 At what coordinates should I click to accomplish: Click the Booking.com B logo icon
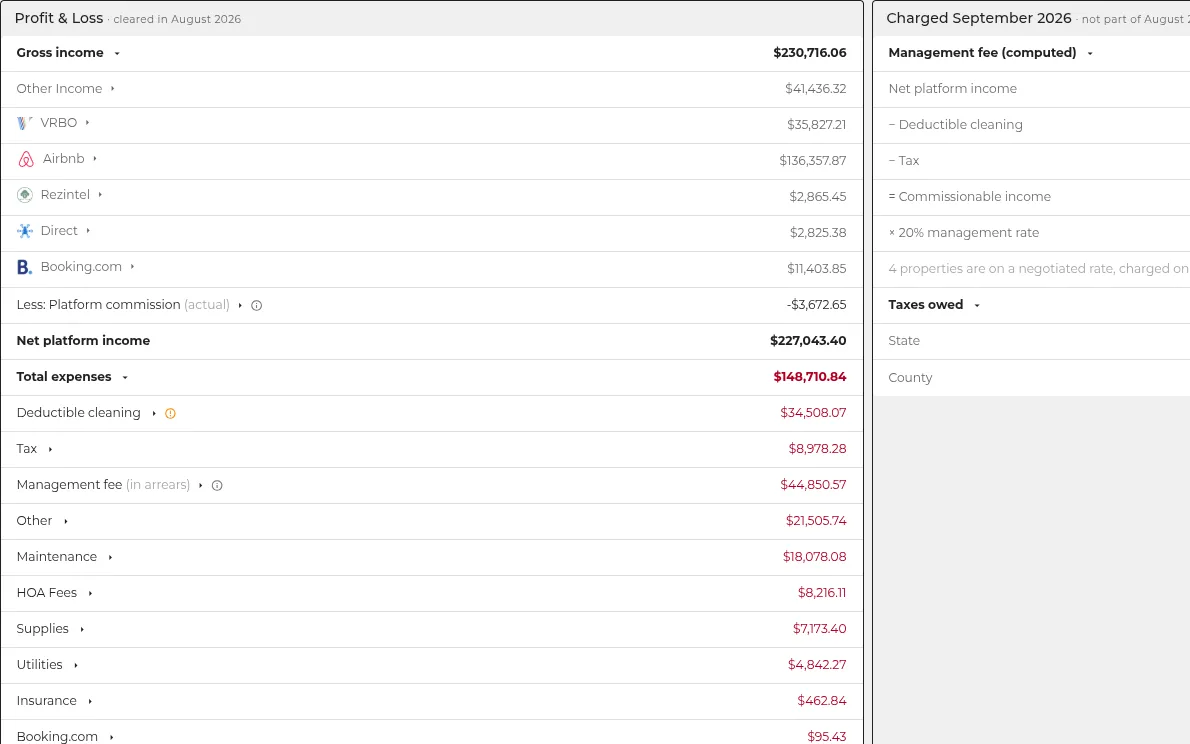coord(24,267)
